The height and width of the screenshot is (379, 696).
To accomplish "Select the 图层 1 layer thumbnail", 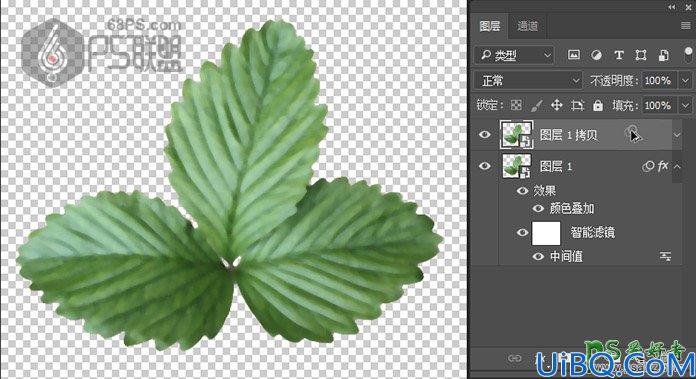I will coord(517,166).
